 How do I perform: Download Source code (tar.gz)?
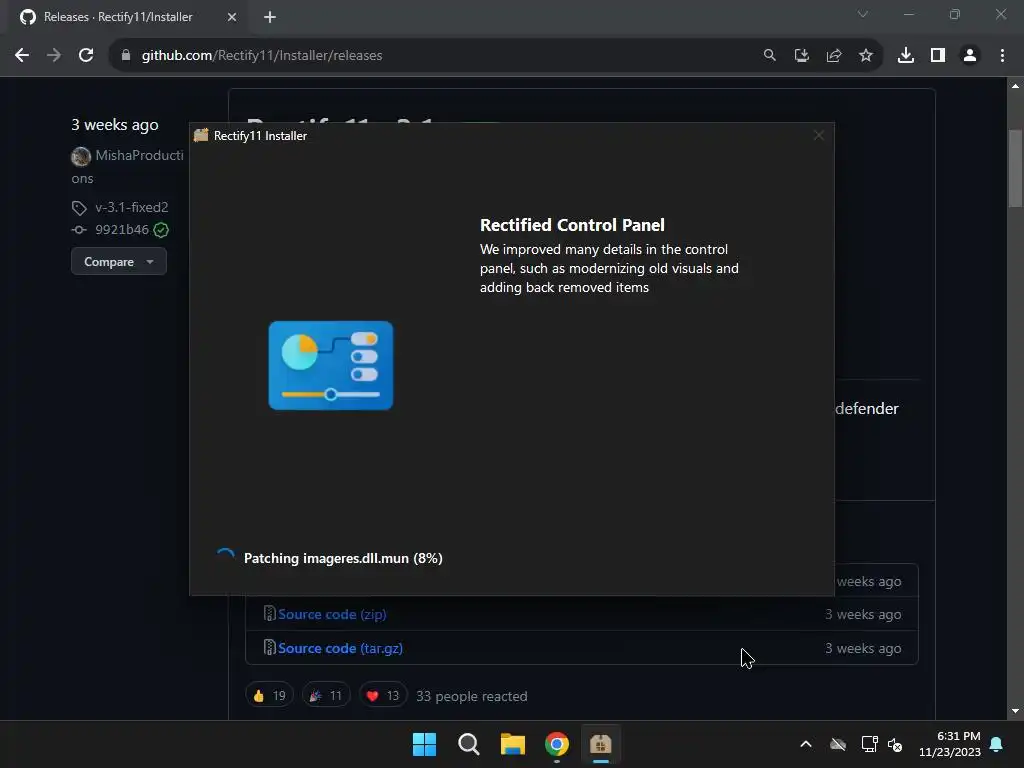point(340,648)
